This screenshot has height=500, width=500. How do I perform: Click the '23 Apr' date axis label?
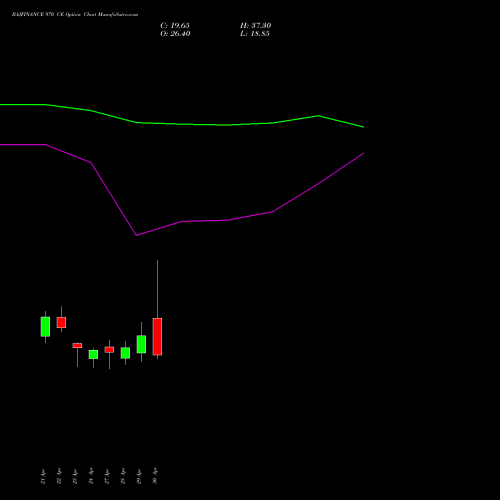75,476
